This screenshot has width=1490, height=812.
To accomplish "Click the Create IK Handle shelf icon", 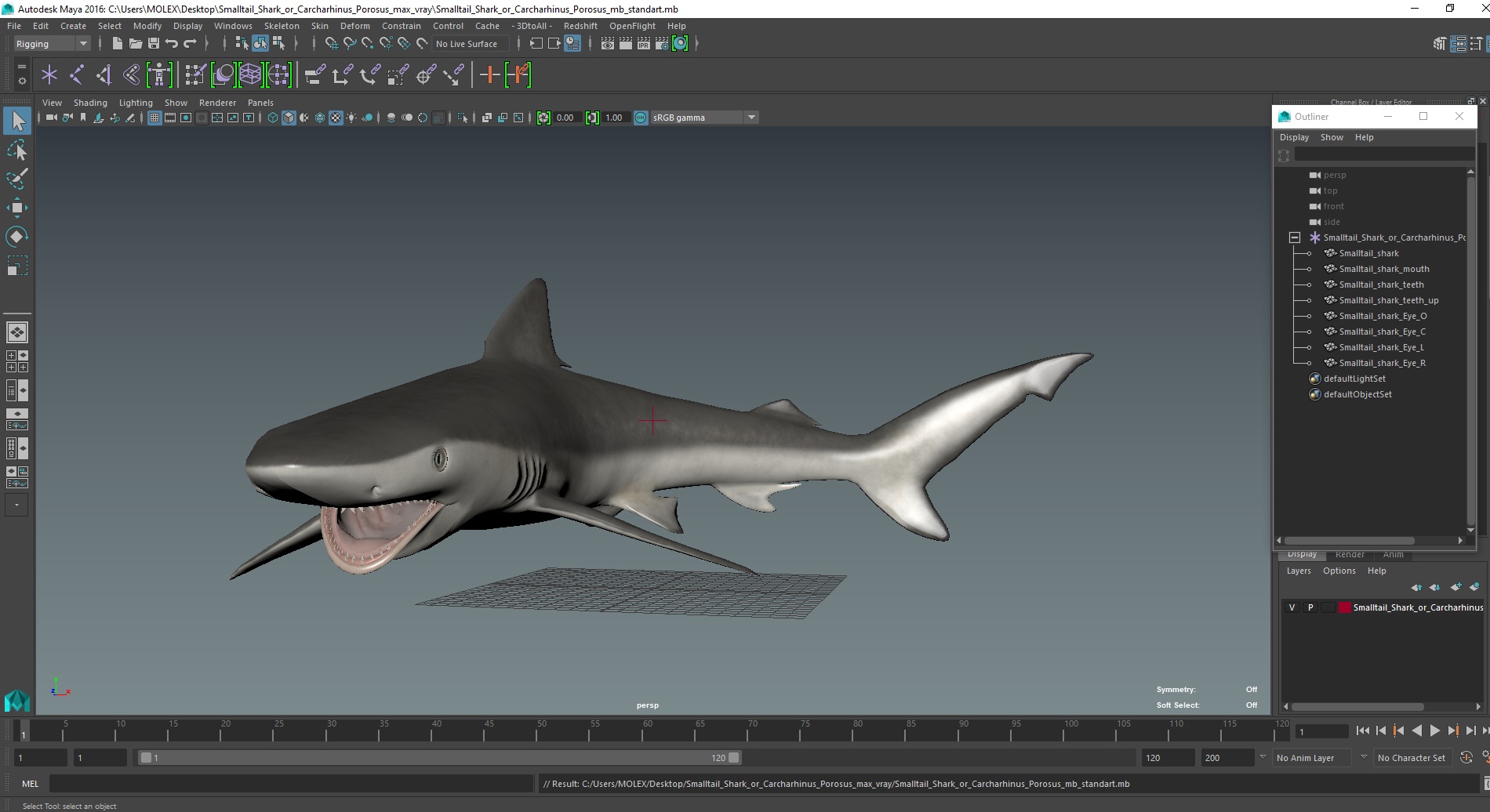I will pyautogui.click(x=104, y=75).
